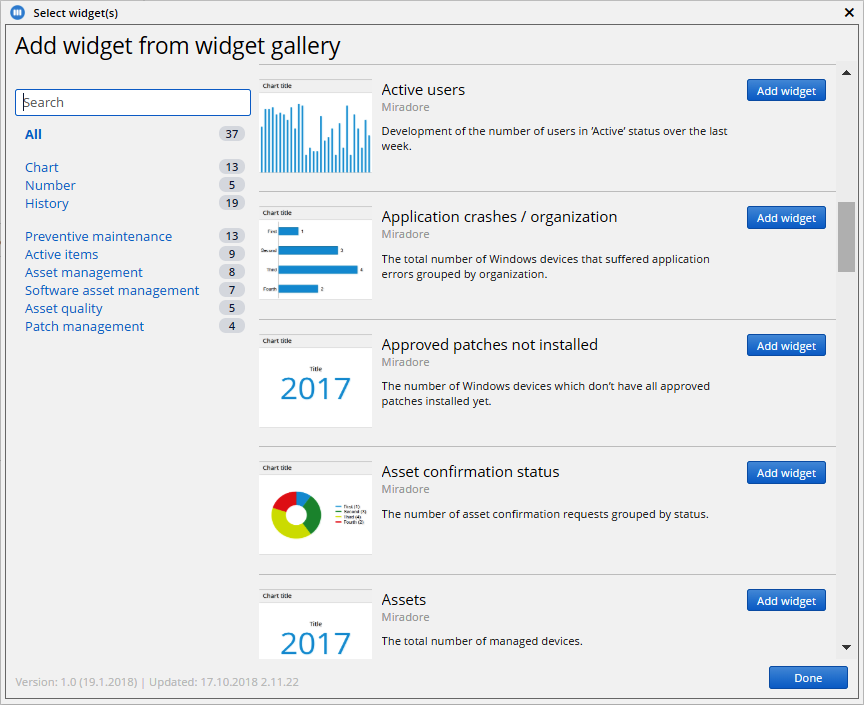Filter by History widget type
This screenshot has height=705, width=864.
(x=47, y=203)
